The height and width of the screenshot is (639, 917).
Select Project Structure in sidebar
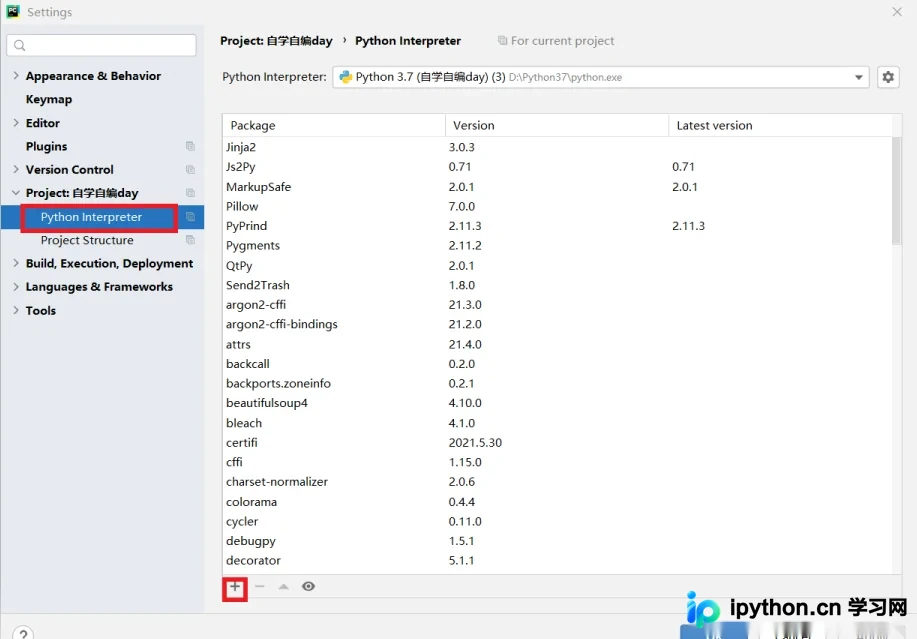87,240
